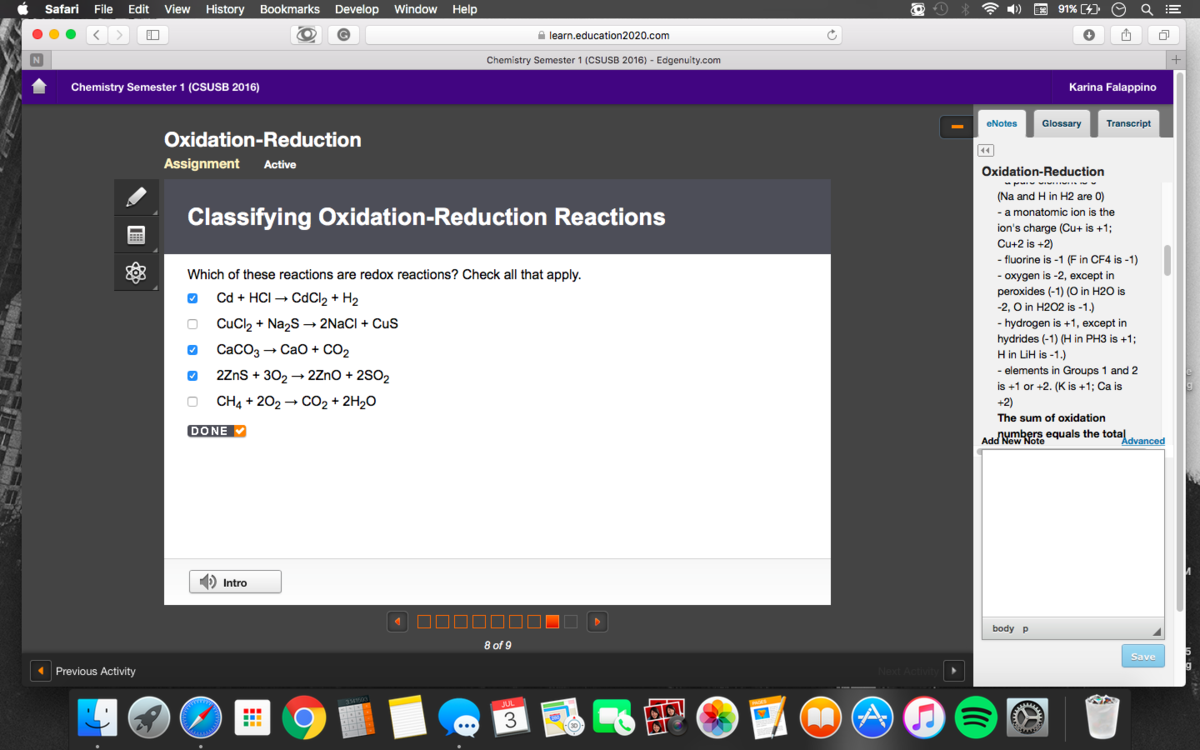Image resolution: width=1200 pixels, height=750 pixels.
Task: Go to previous question with left arrow
Action: [397, 622]
